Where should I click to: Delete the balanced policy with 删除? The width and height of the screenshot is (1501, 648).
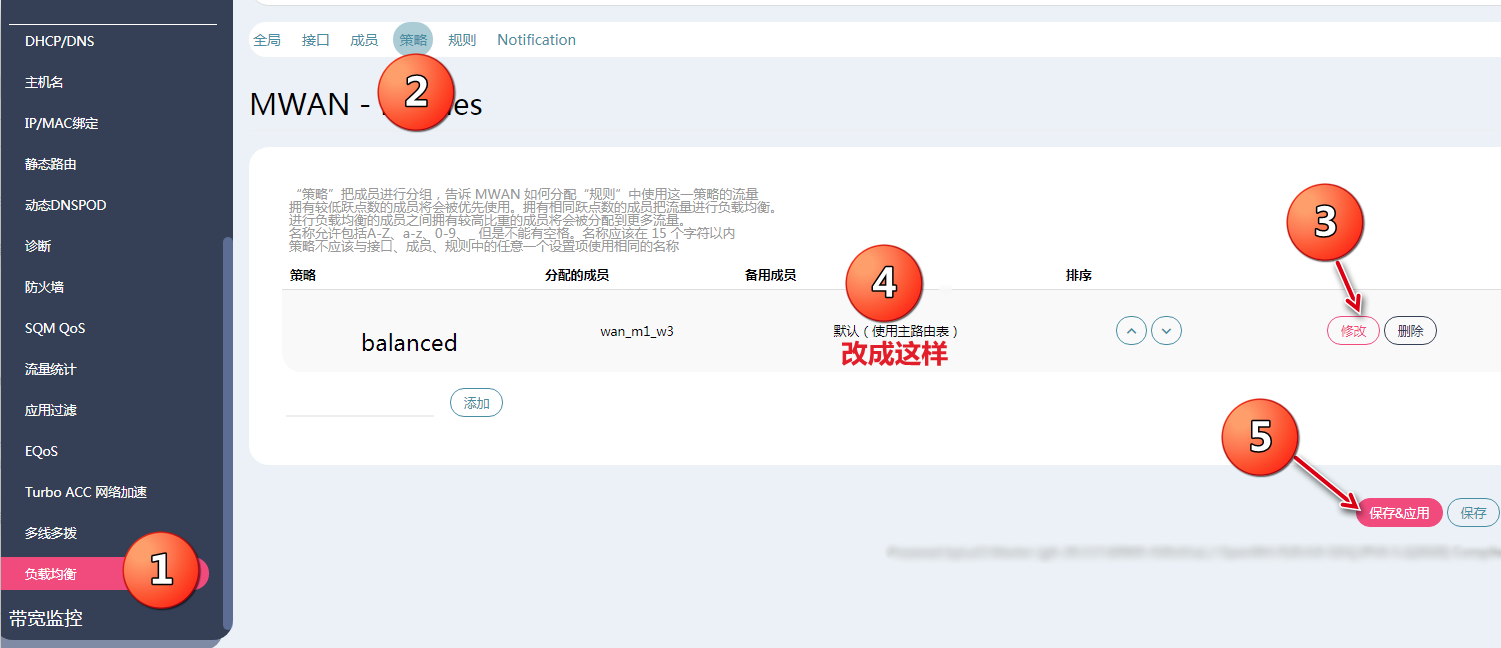click(1410, 331)
